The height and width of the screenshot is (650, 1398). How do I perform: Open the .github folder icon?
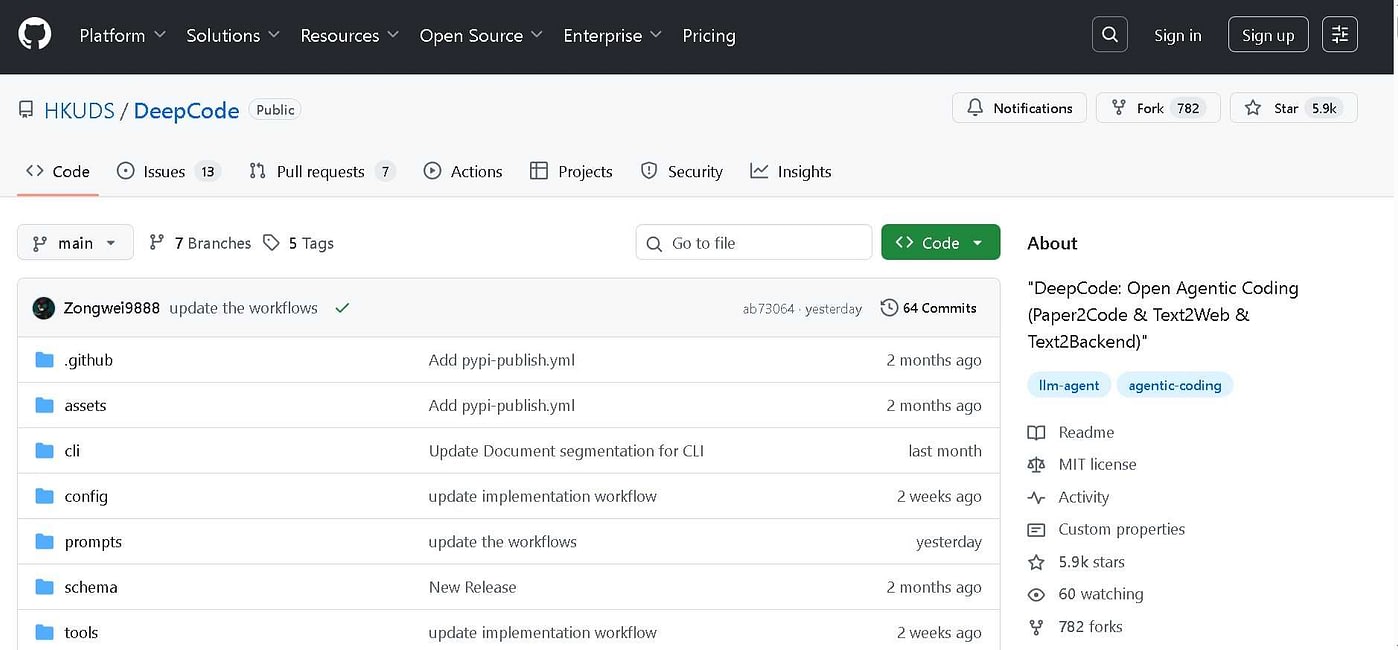click(x=44, y=360)
